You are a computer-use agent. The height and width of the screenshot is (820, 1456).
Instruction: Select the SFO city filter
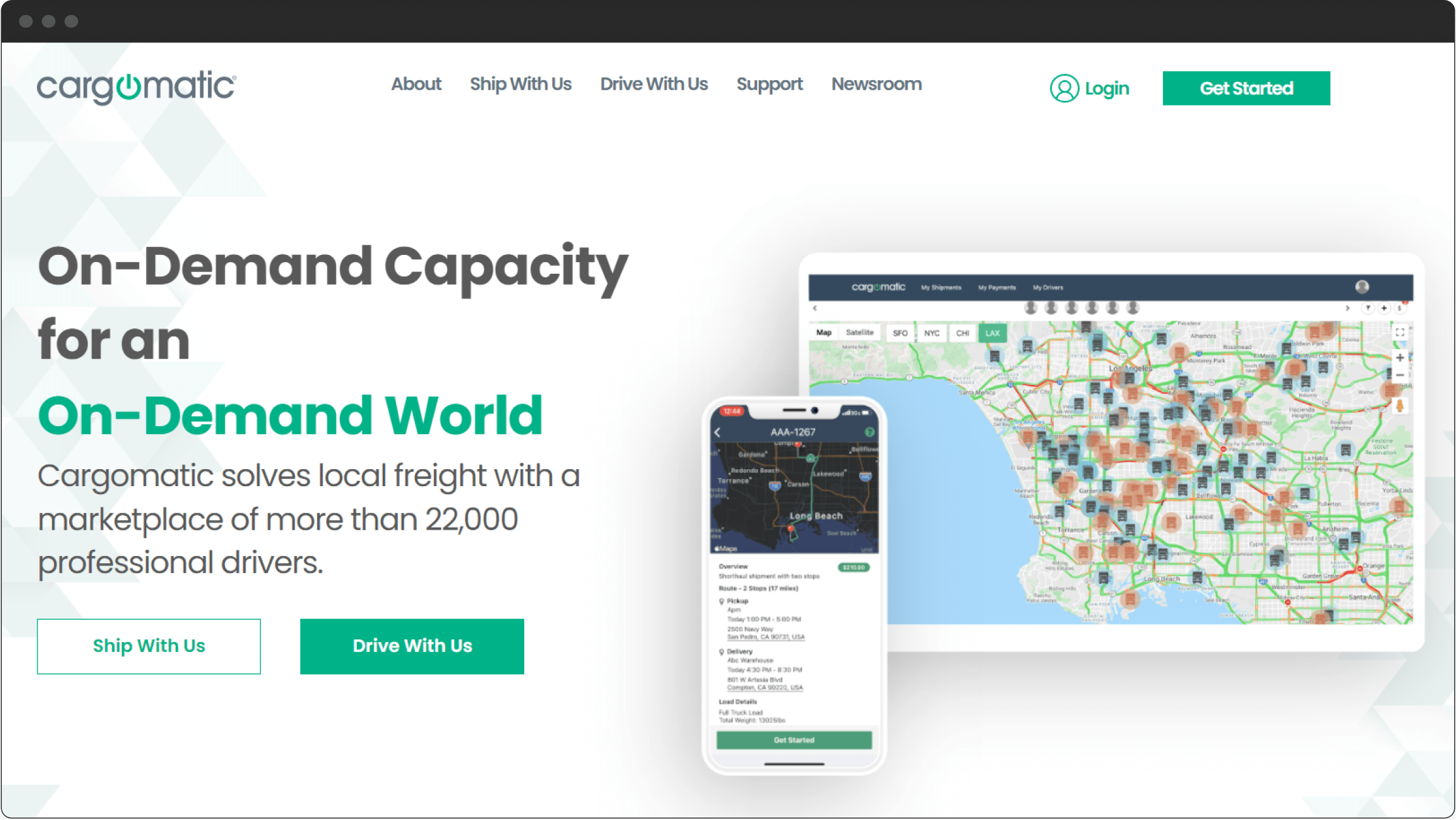(x=900, y=333)
